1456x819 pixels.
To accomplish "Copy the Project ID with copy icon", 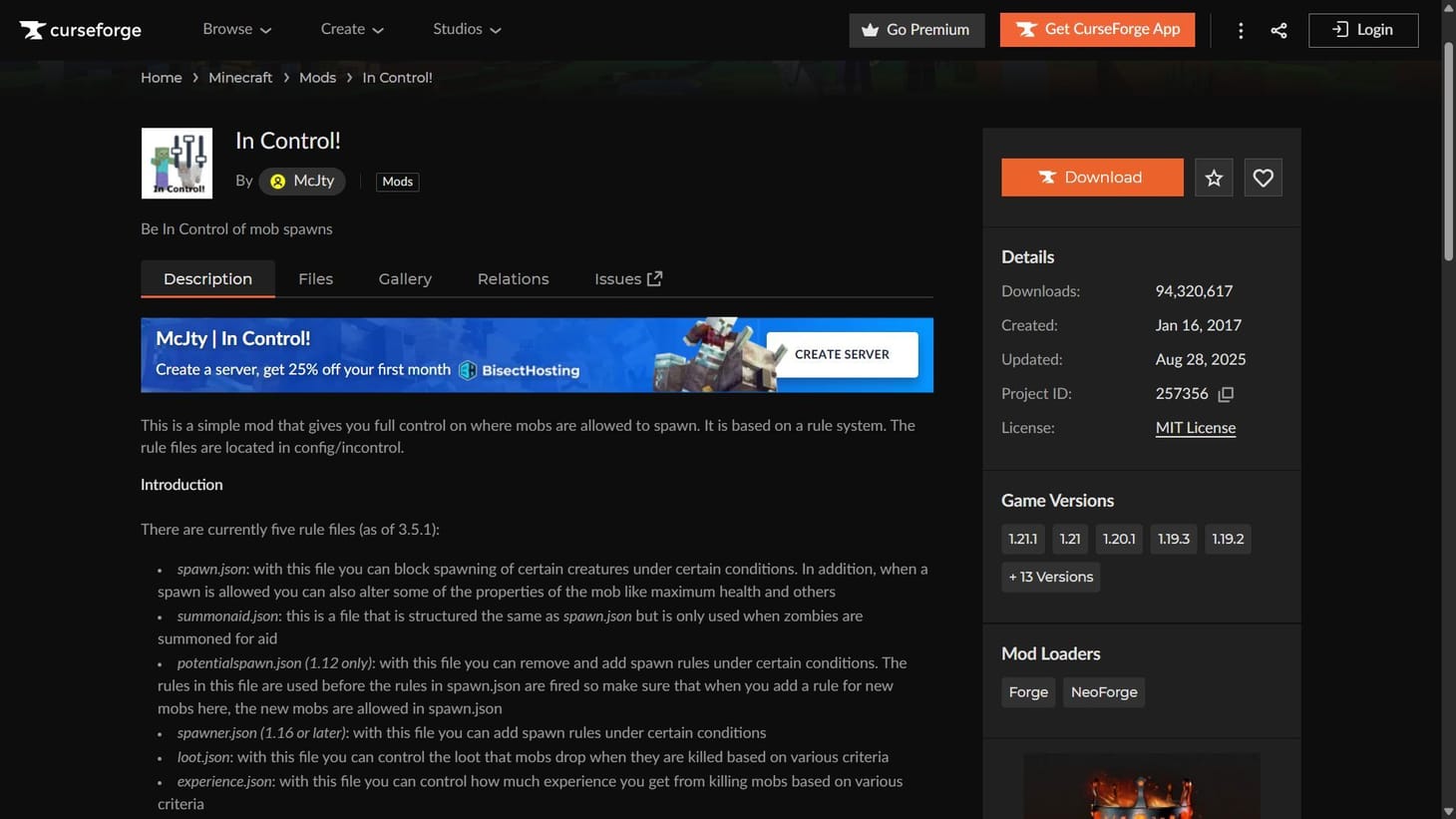I will [1226, 394].
